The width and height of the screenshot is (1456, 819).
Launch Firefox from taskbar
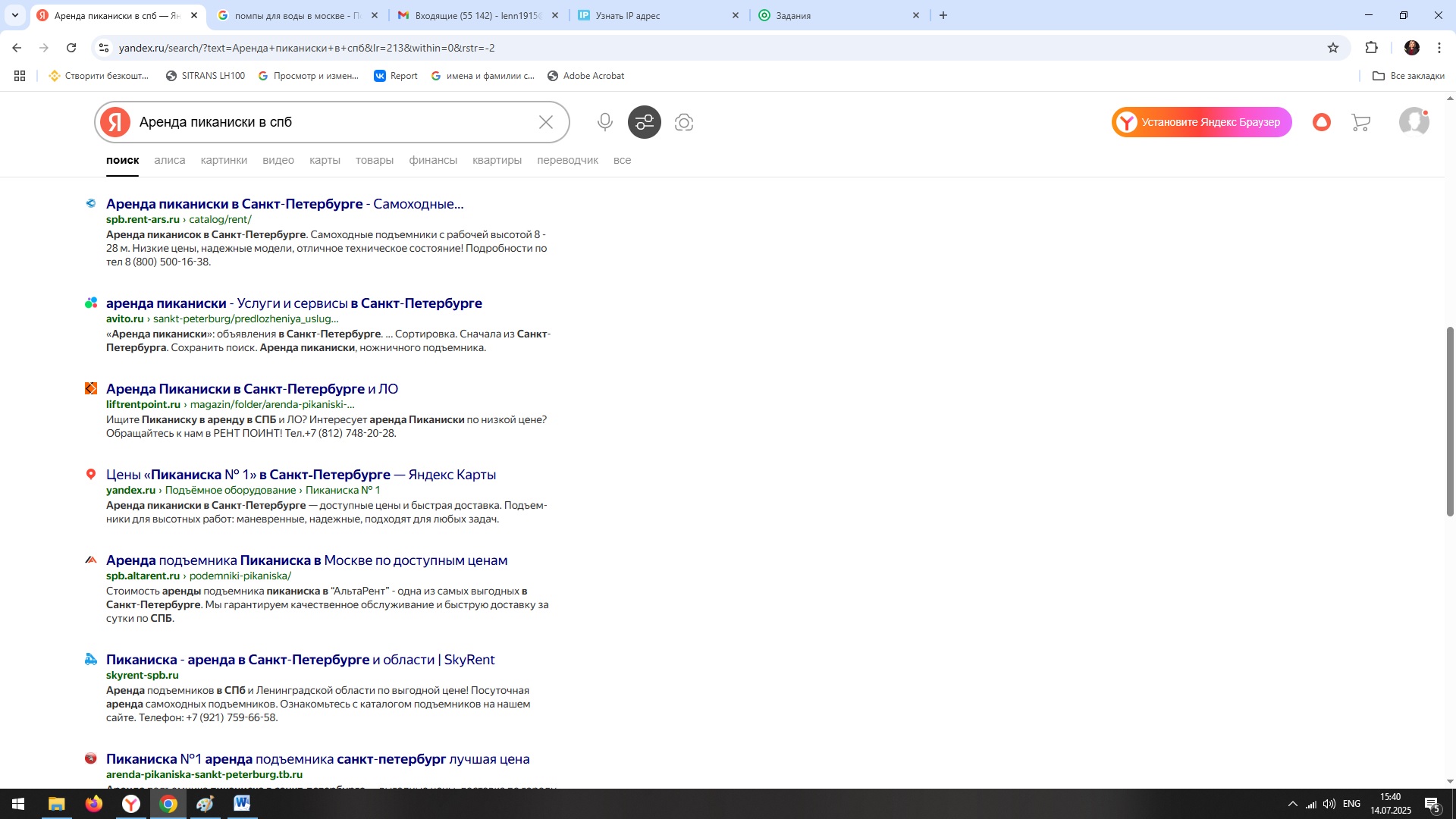pyautogui.click(x=94, y=804)
